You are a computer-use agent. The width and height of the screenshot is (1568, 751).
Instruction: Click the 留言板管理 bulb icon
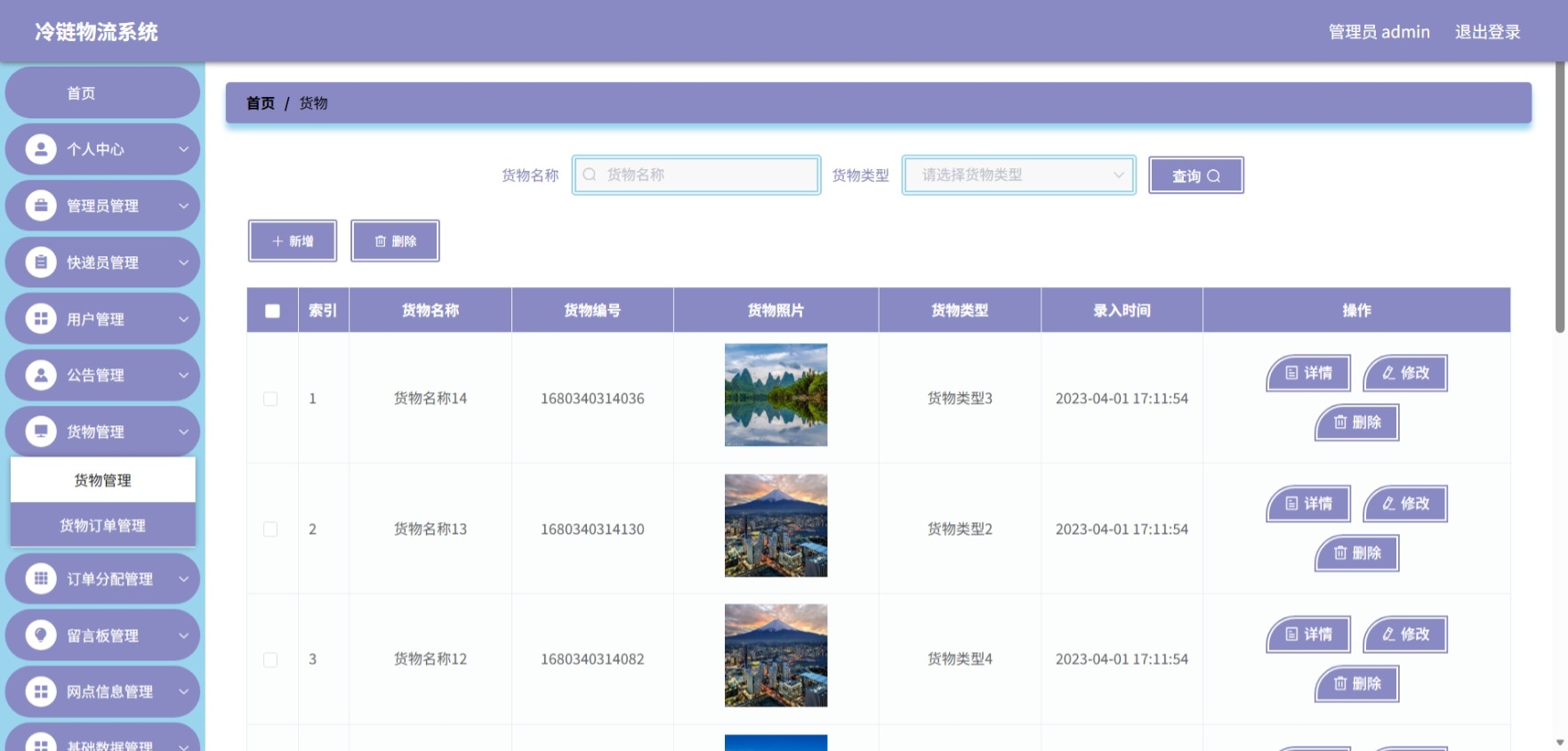pyautogui.click(x=41, y=635)
